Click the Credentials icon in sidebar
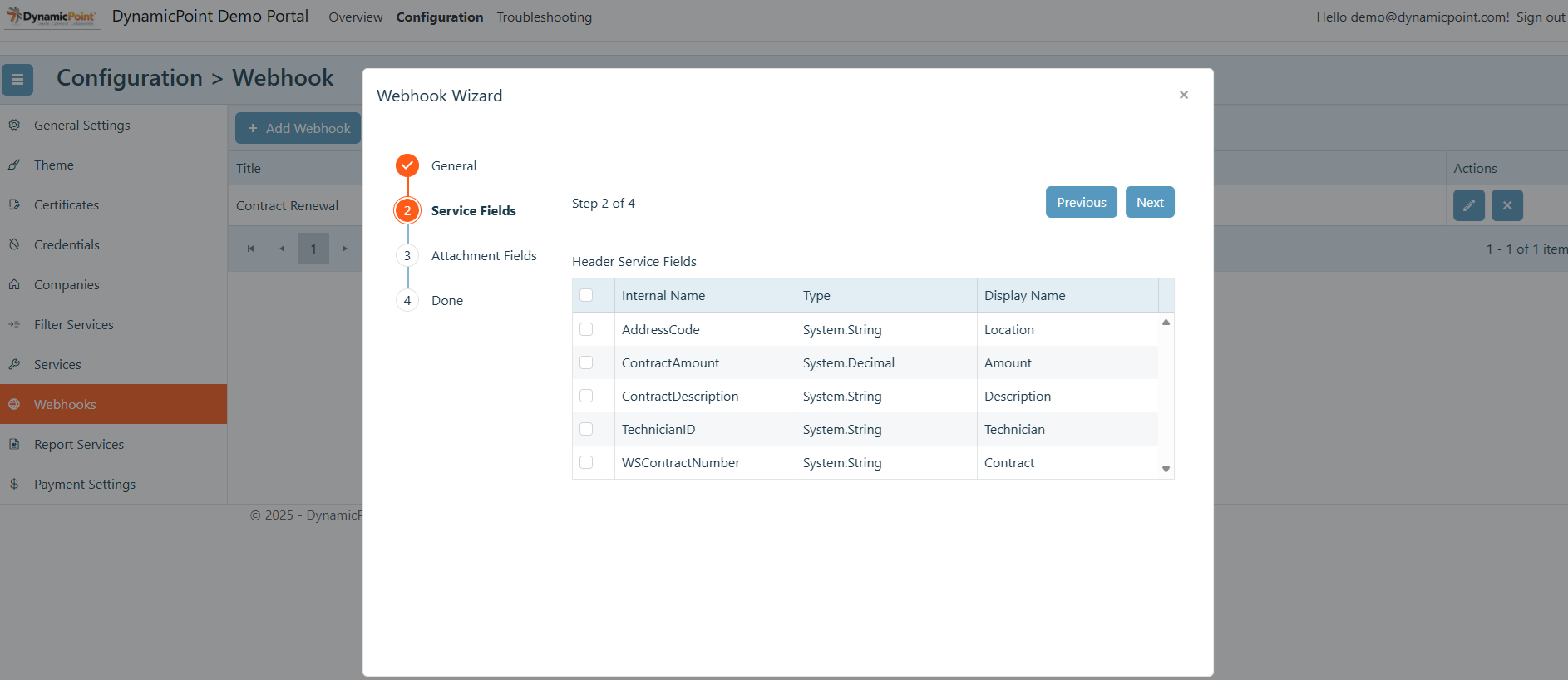1568x680 pixels. click(x=14, y=244)
